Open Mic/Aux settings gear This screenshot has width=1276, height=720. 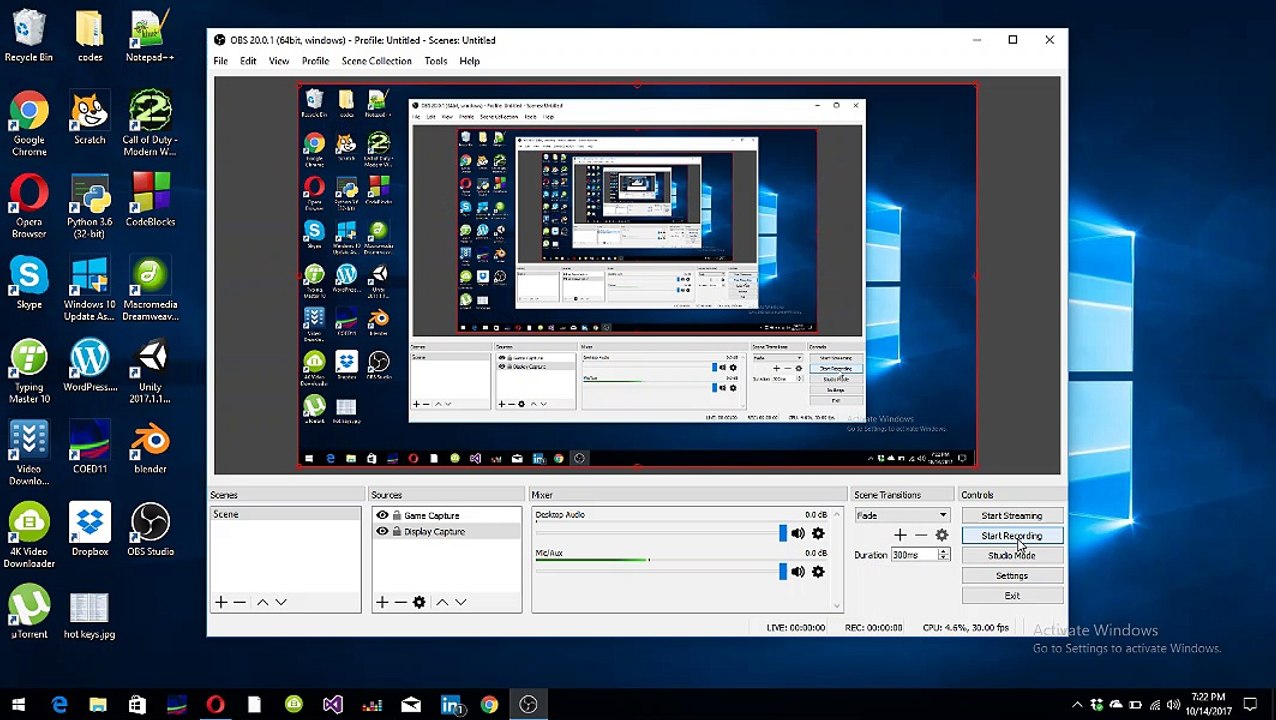[x=818, y=572]
